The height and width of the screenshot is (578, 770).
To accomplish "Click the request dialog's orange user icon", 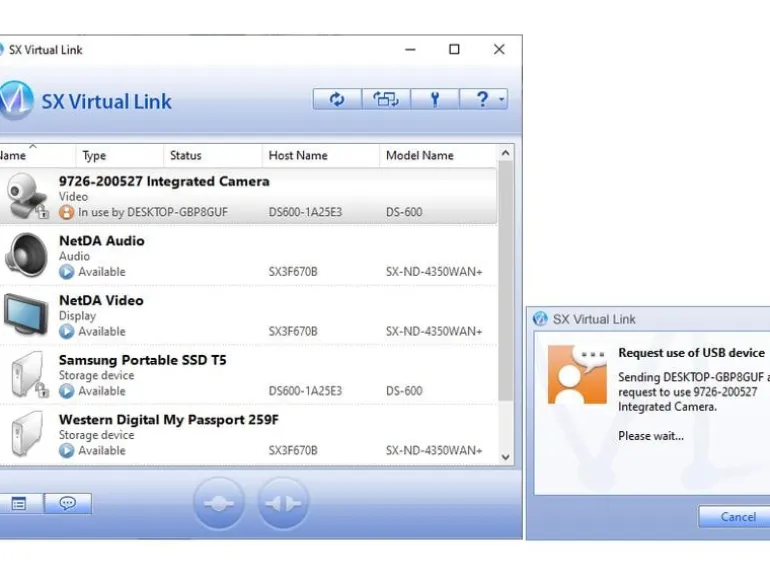I will (x=578, y=374).
